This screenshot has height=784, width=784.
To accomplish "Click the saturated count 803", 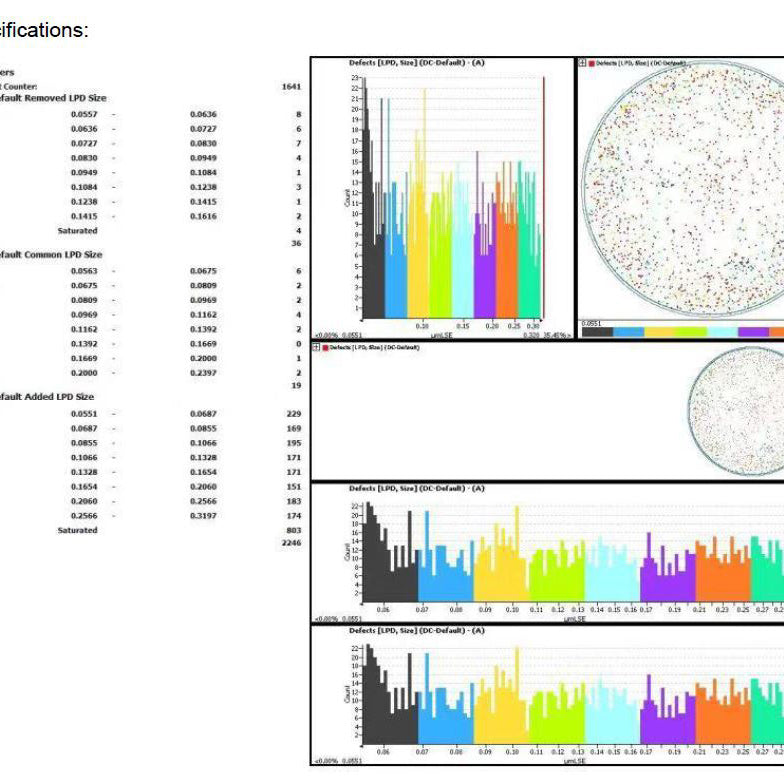I will (294, 530).
